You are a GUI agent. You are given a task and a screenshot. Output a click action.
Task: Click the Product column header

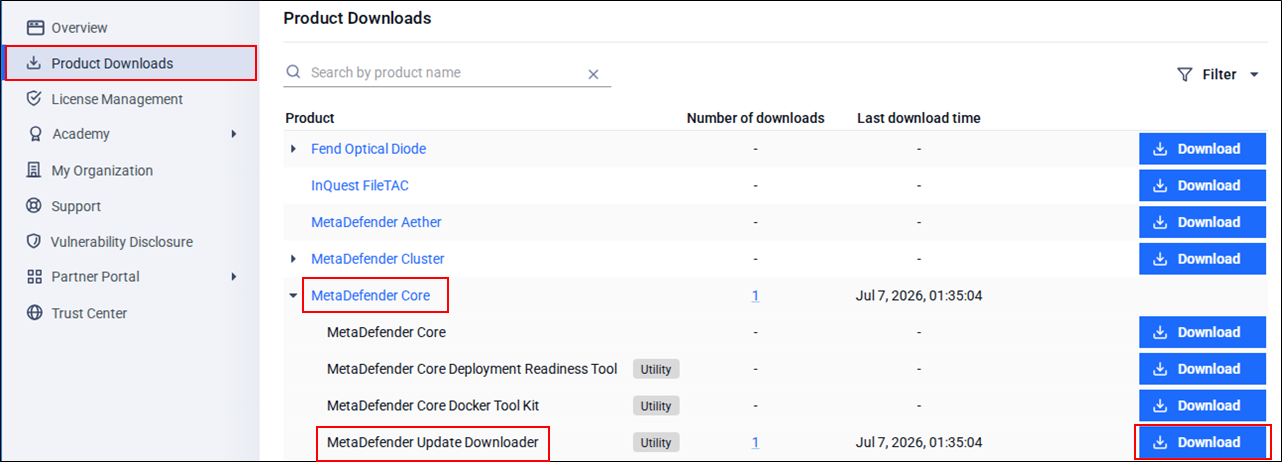coord(310,118)
